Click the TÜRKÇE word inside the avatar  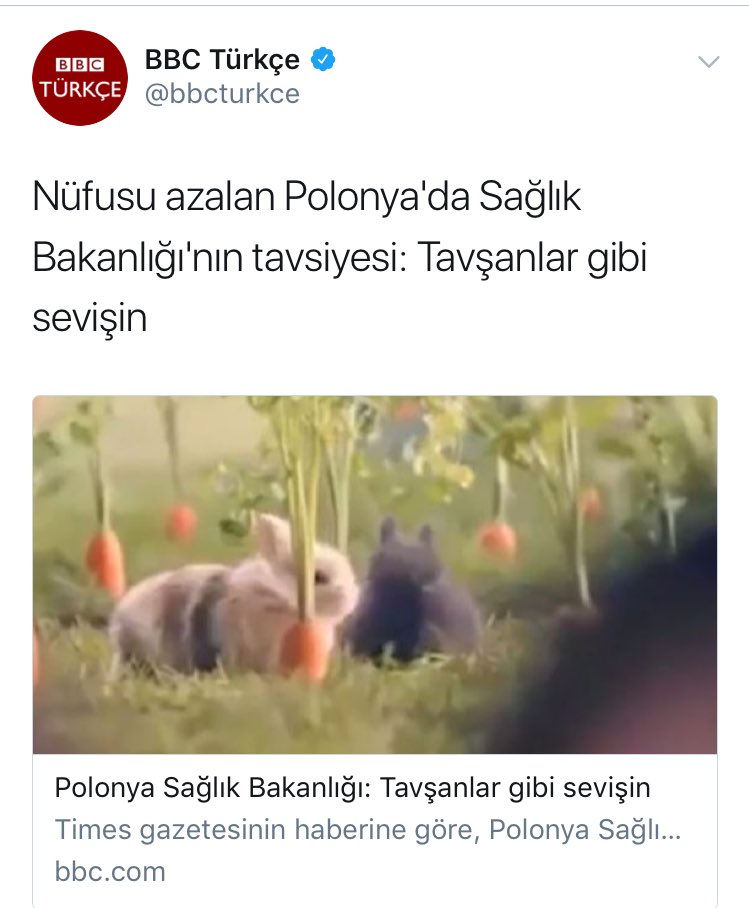80,90
